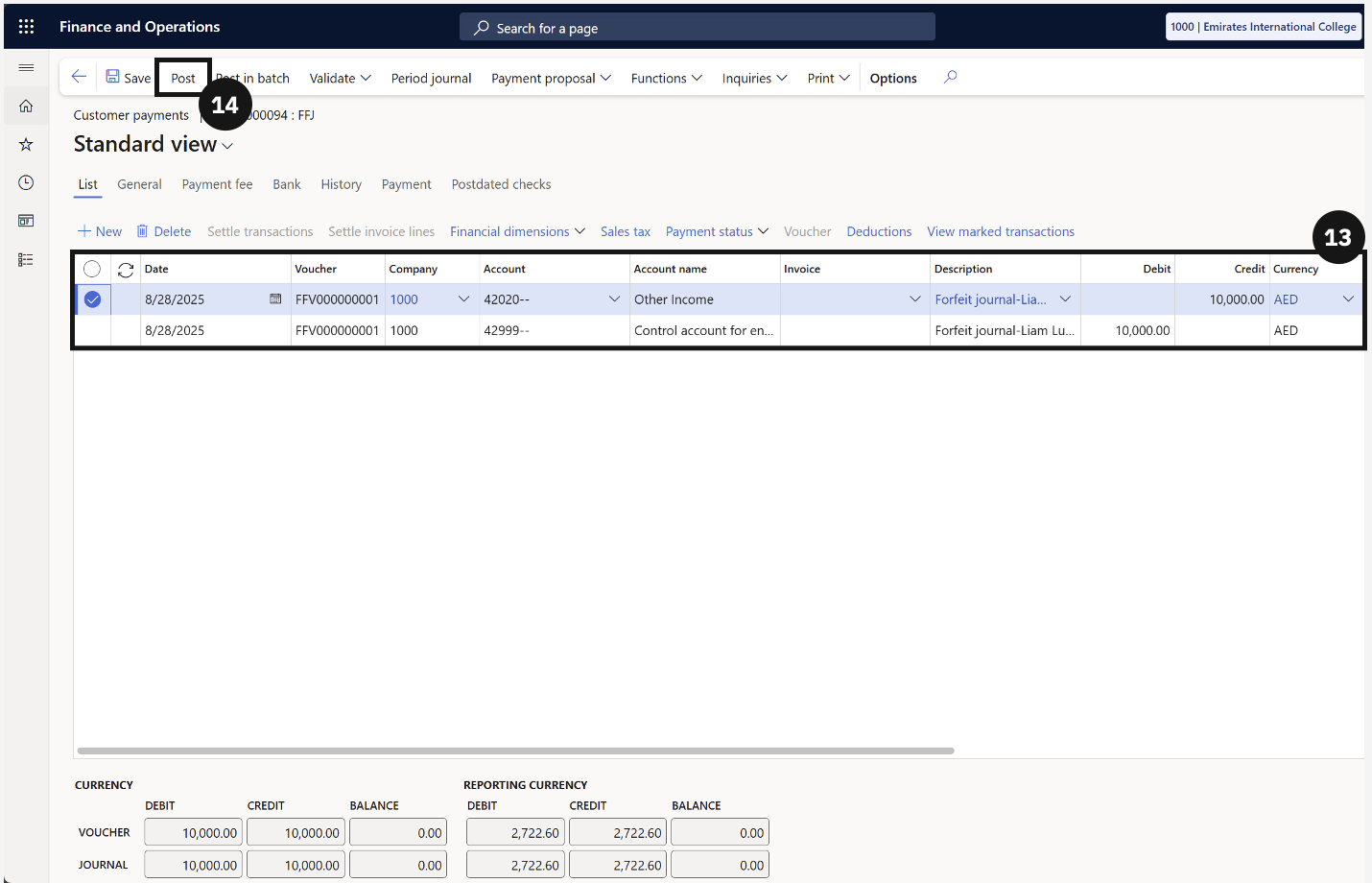Screen dimensions: 1372x883
Task: Click the 10,000.00 credit cell in first row
Action: pos(1221,299)
